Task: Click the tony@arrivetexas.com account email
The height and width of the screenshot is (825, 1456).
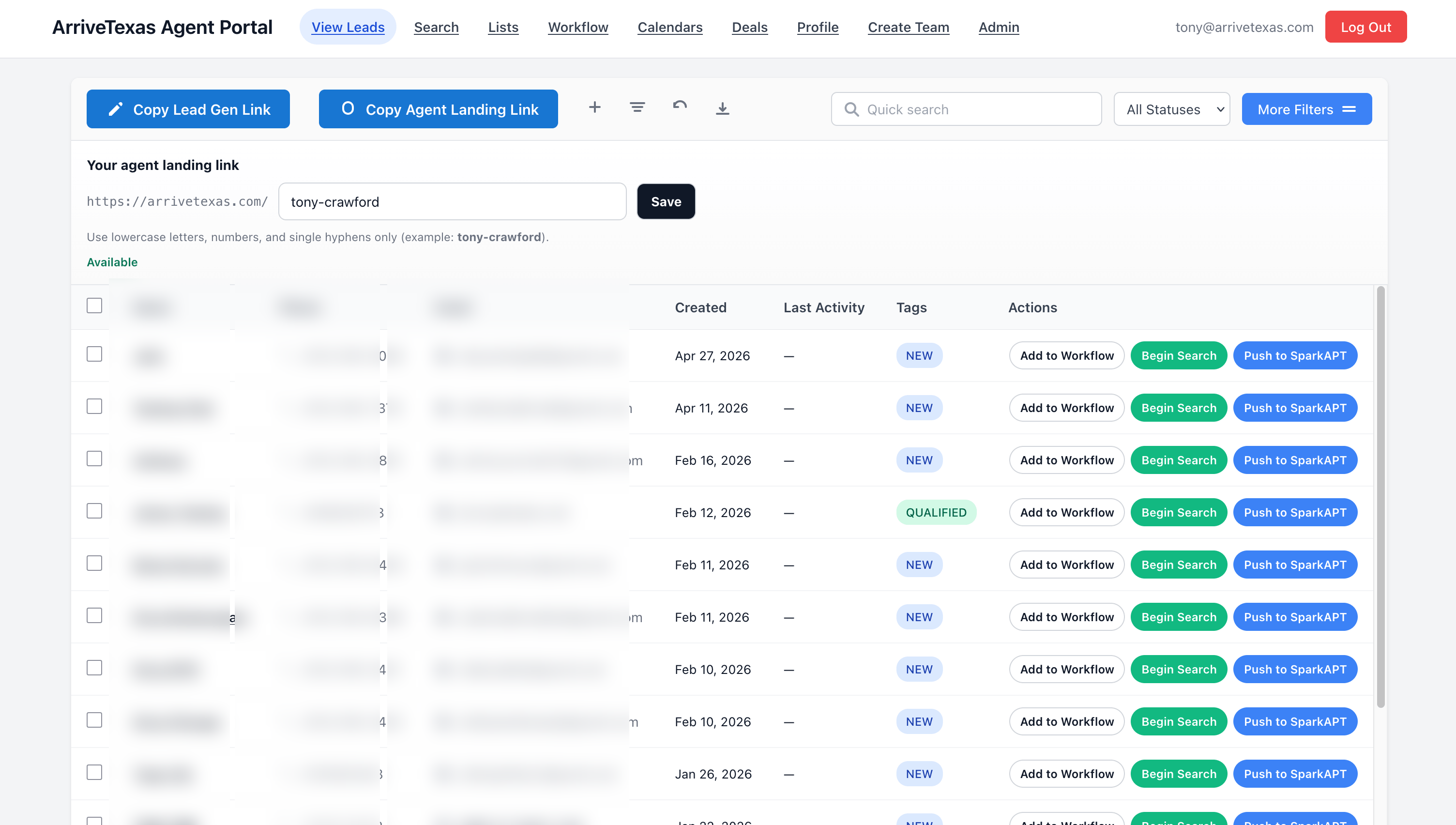Action: click(x=1244, y=27)
